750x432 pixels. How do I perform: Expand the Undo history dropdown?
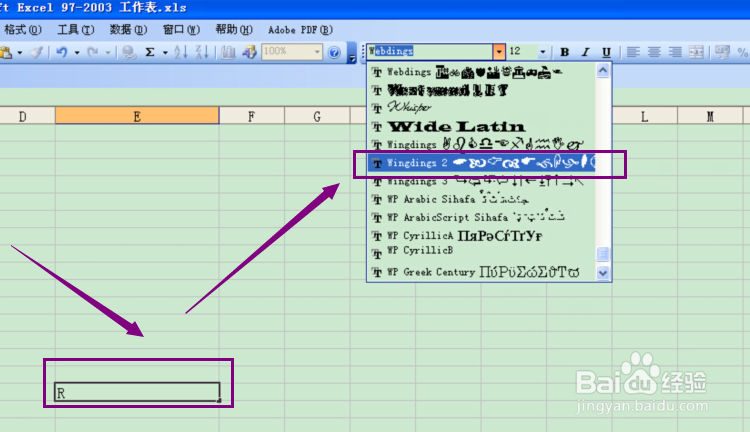click(77, 53)
